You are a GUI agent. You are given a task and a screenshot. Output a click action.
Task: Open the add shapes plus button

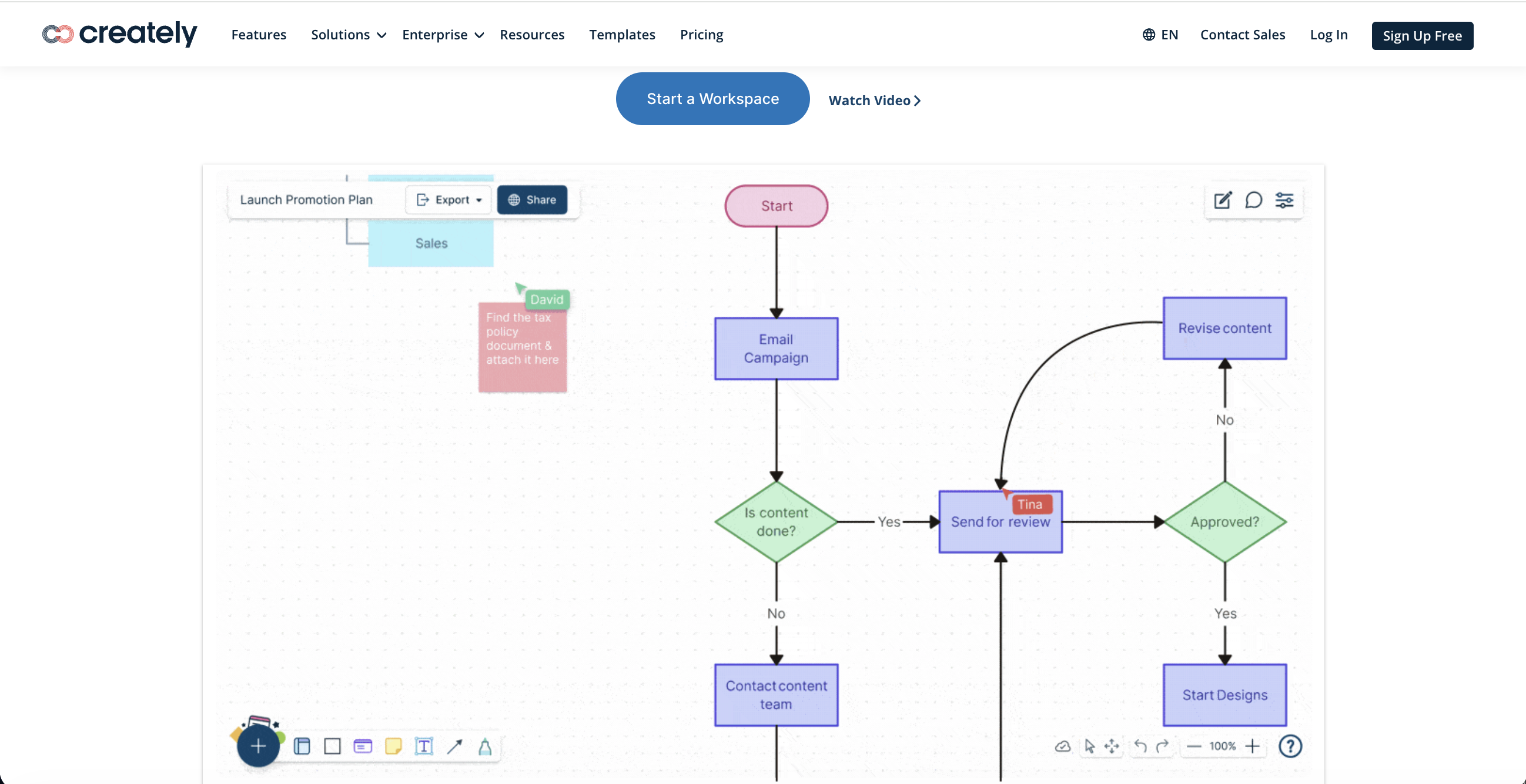point(257,746)
